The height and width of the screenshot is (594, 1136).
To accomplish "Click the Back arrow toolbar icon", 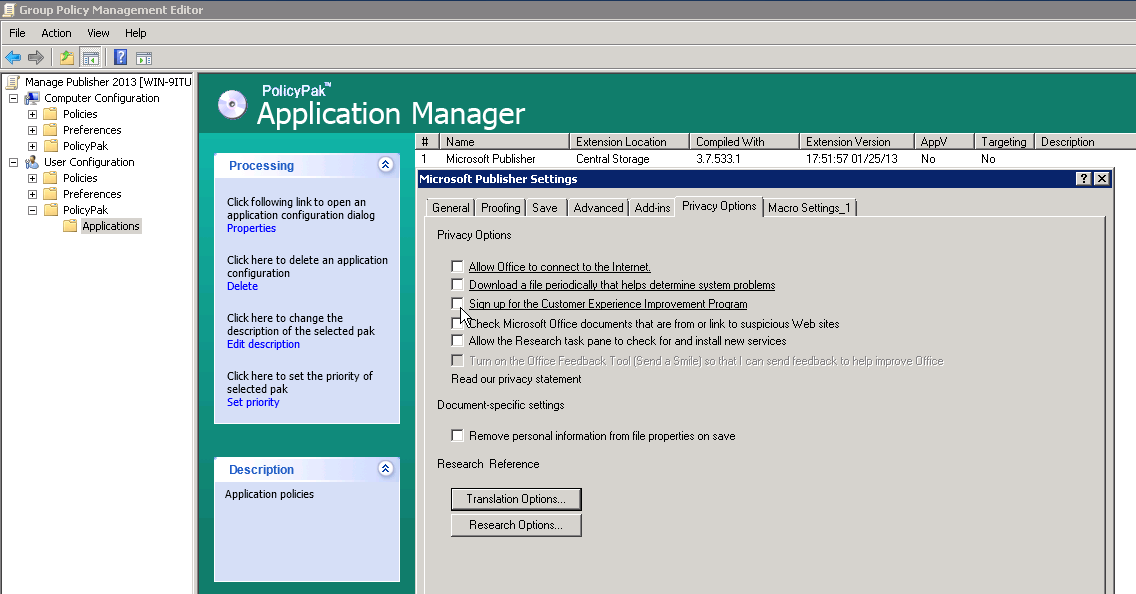I will [13, 57].
